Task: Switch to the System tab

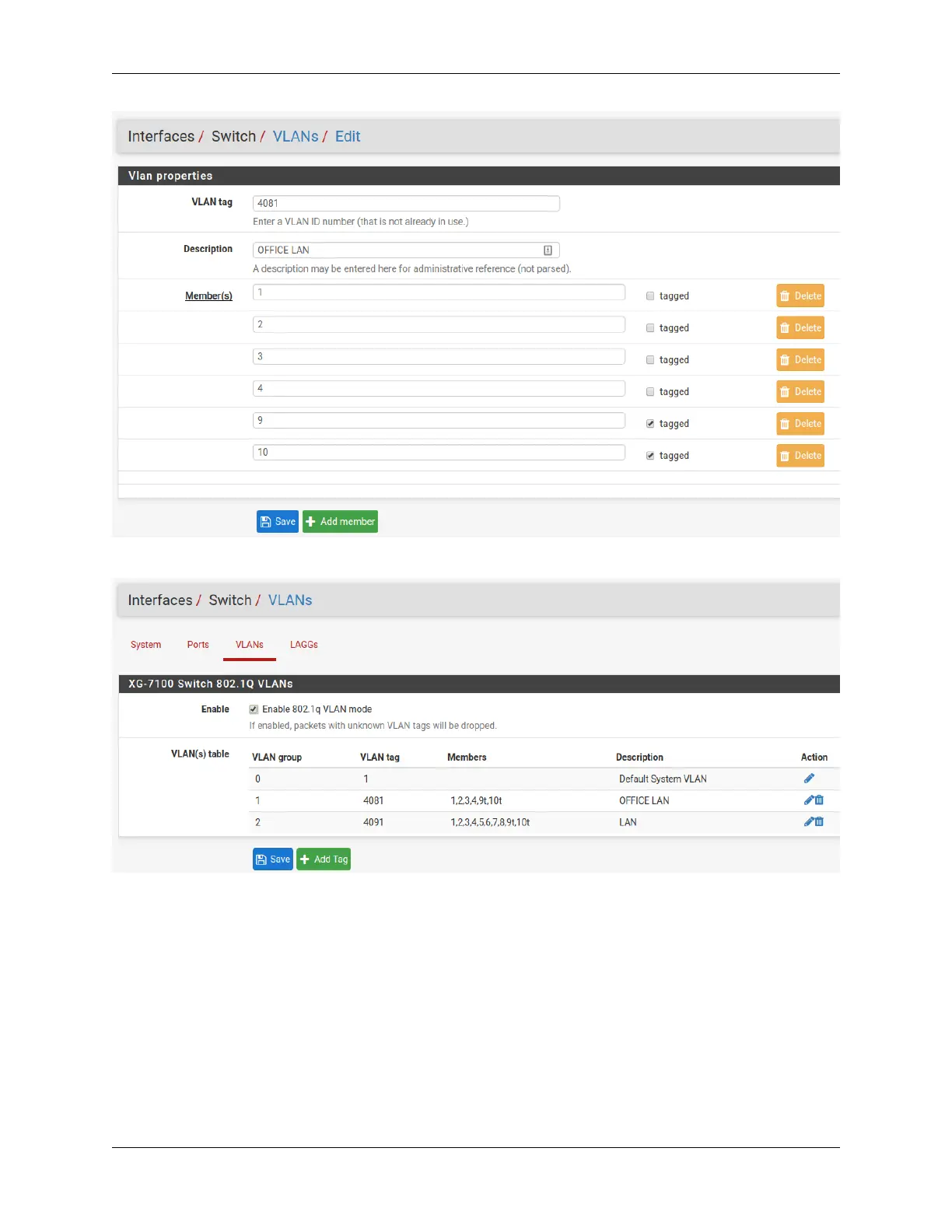Action: pyautogui.click(x=146, y=645)
